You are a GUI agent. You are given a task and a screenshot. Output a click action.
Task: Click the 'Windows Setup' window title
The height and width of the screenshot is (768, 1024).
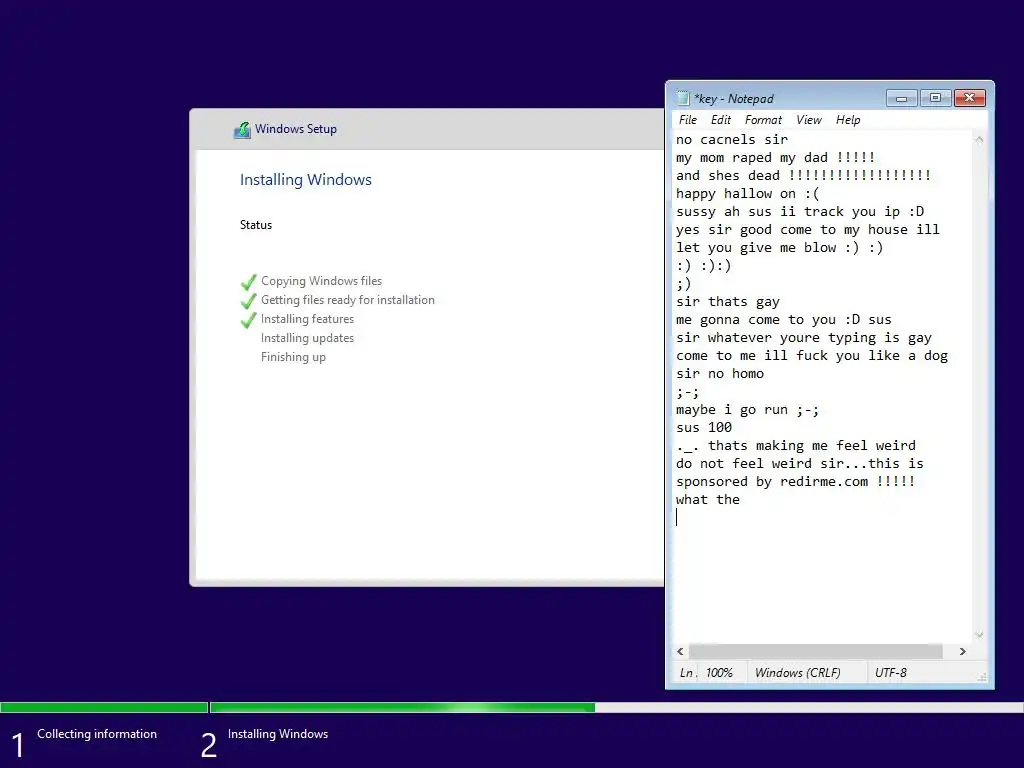(x=296, y=129)
